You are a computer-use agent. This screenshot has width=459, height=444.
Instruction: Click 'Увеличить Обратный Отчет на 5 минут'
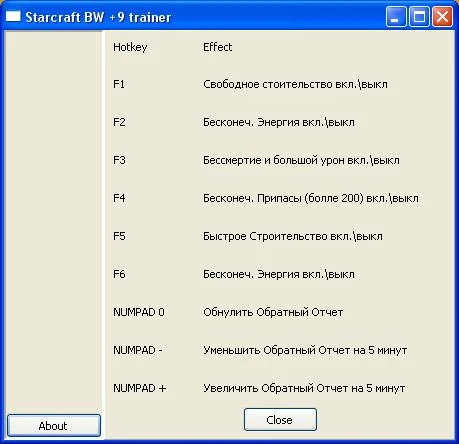click(304, 388)
